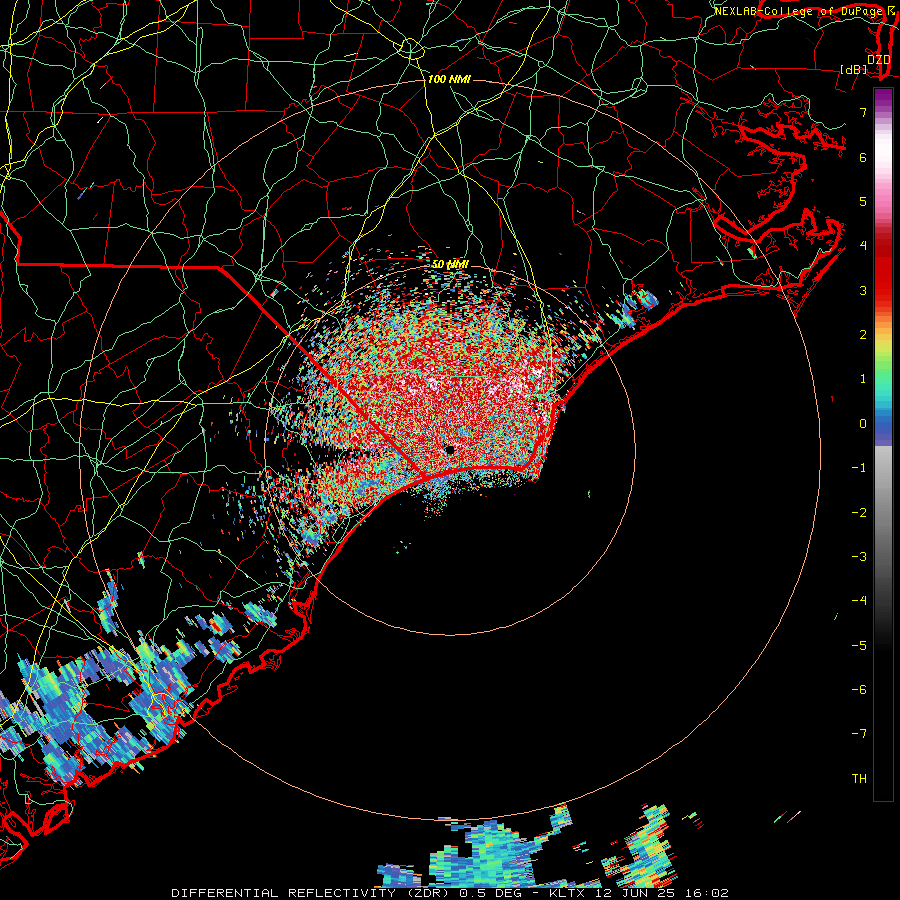The image size is (900, 900).
Task: Click the 6 value on the color scale
Action: (863, 157)
